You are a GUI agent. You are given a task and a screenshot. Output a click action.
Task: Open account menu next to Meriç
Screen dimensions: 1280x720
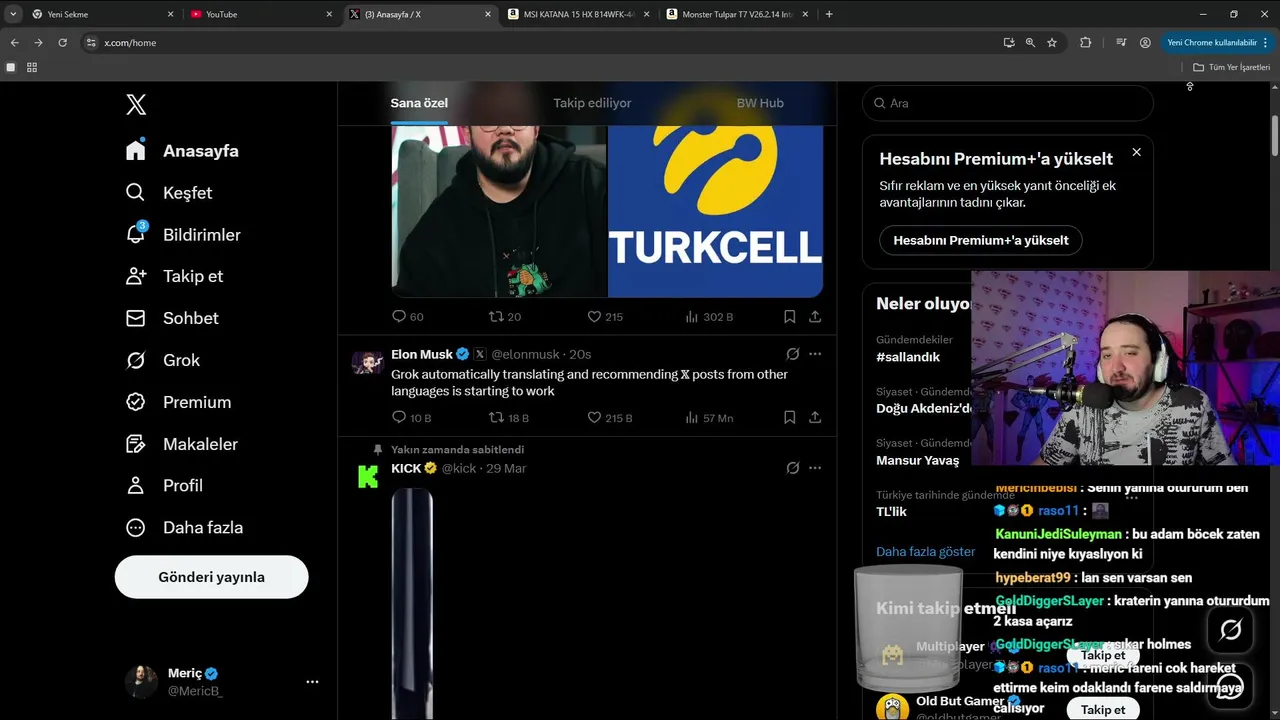click(x=312, y=682)
